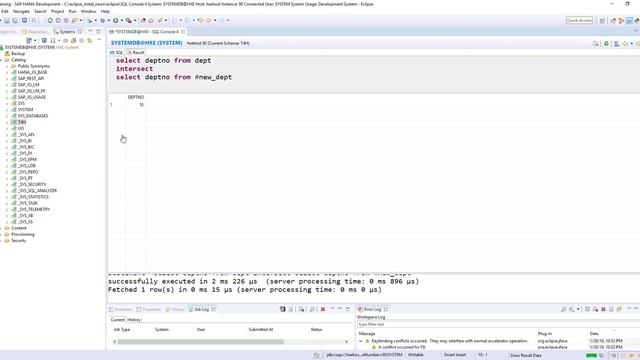Click the green Execute icon in SQL console
This screenshot has width=640, height=360.
(x=606, y=43)
